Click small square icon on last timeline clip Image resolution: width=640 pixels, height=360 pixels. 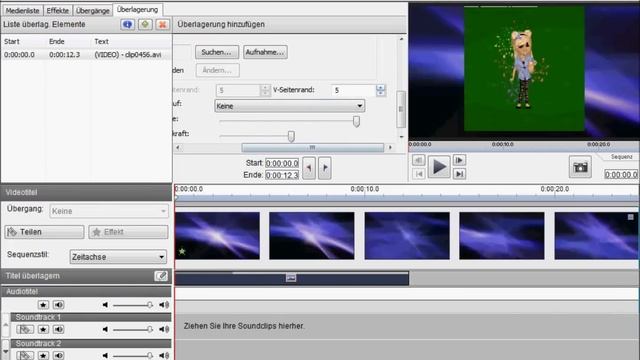pos(631,217)
